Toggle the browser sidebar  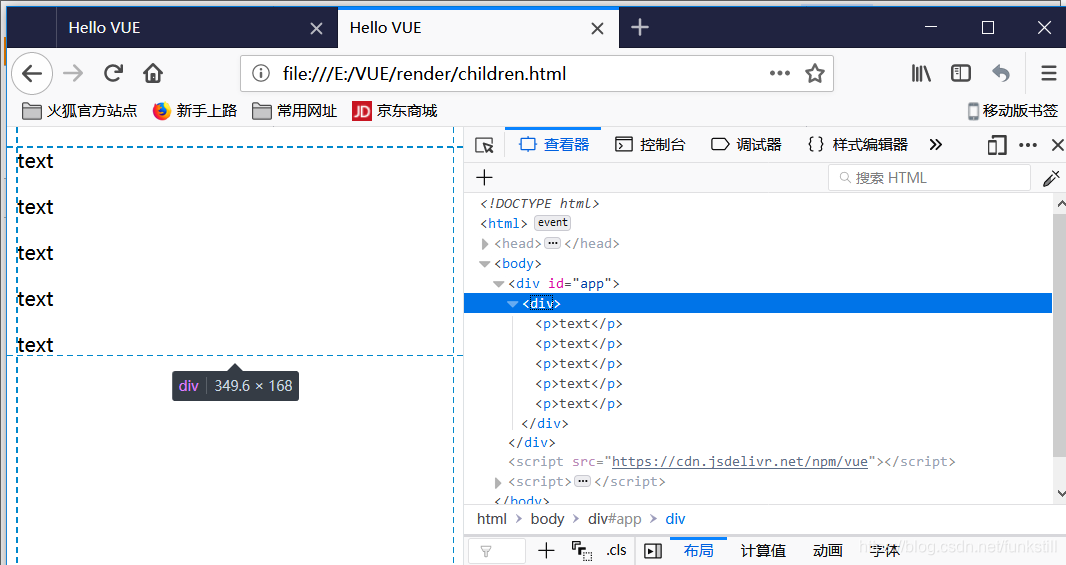point(961,73)
